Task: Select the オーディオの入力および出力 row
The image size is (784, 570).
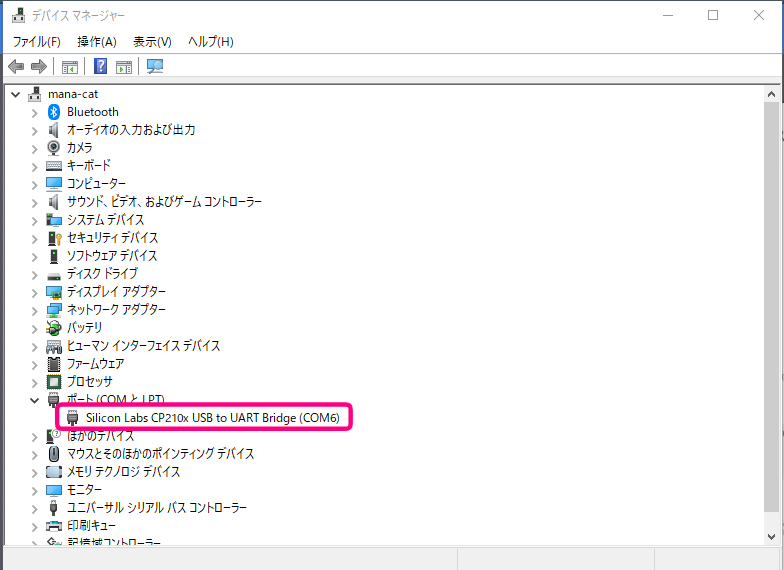Action: (130, 130)
